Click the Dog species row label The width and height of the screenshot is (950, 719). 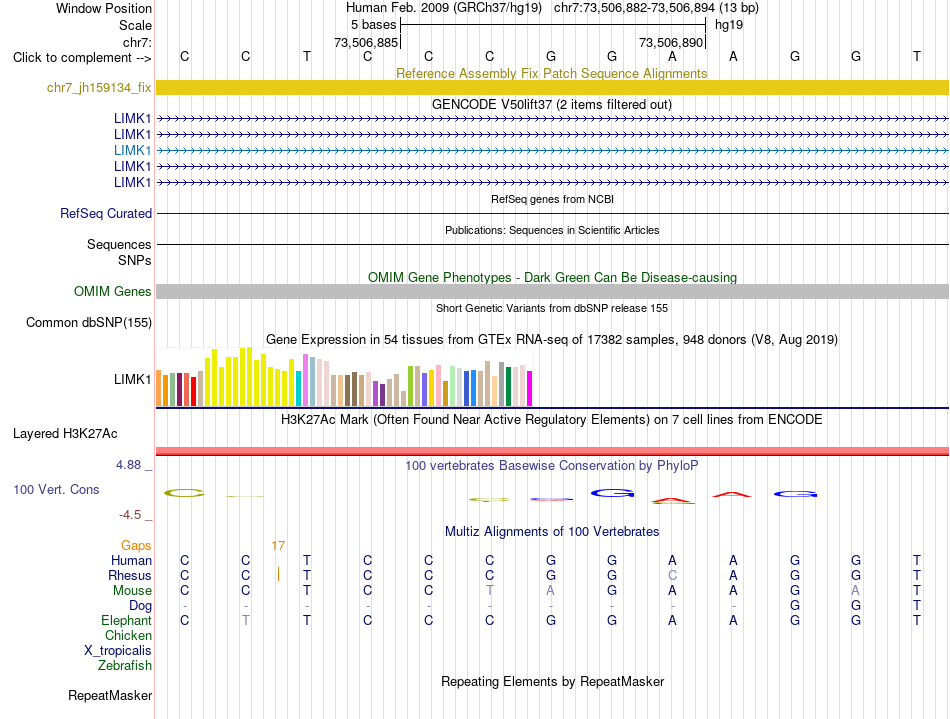tap(140, 606)
